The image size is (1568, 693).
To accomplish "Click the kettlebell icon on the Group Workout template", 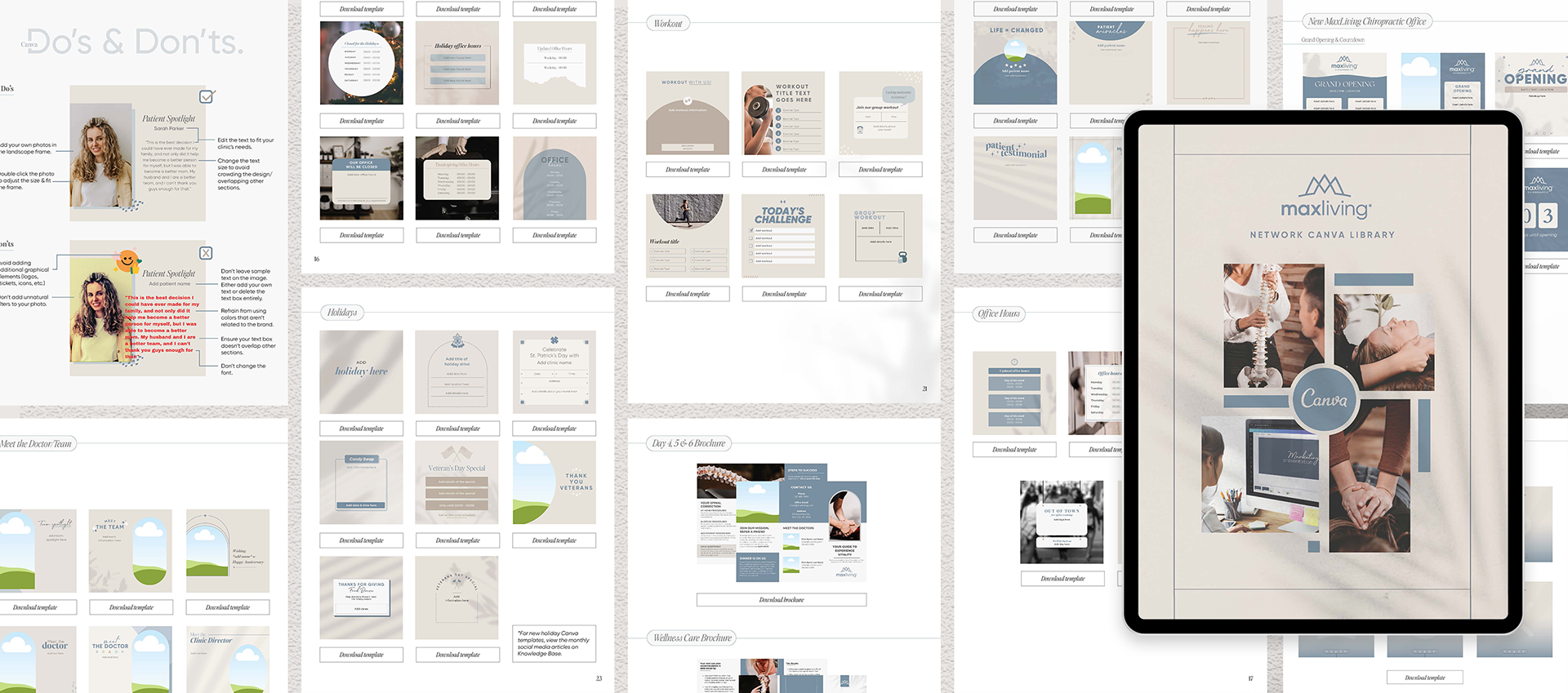I will [x=902, y=258].
